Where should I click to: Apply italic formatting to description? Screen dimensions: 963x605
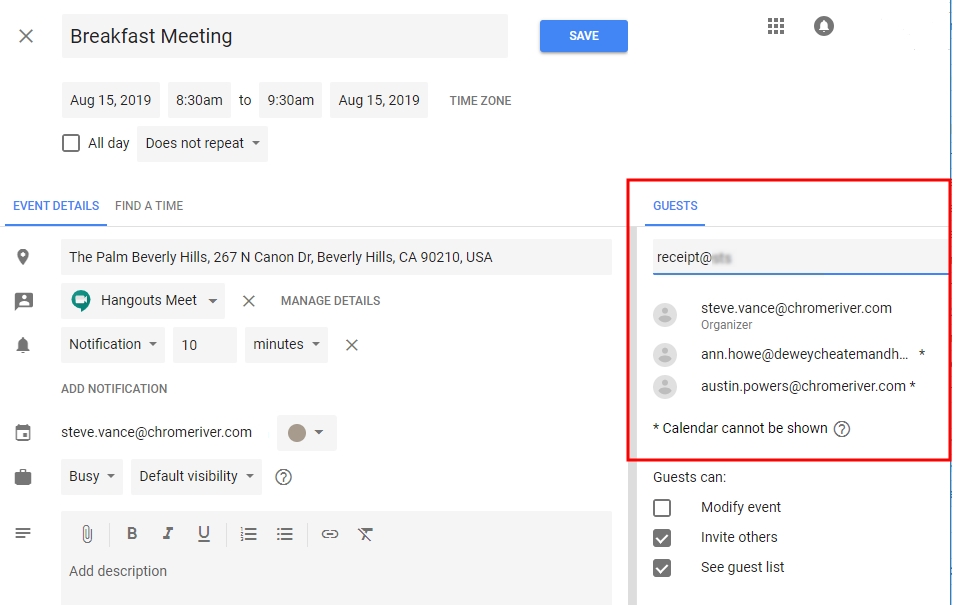(x=168, y=534)
